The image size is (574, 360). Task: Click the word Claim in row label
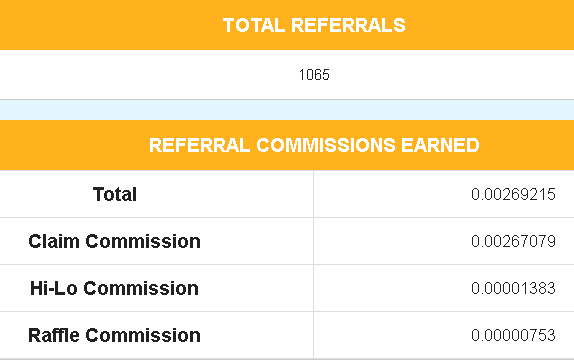pos(54,241)
